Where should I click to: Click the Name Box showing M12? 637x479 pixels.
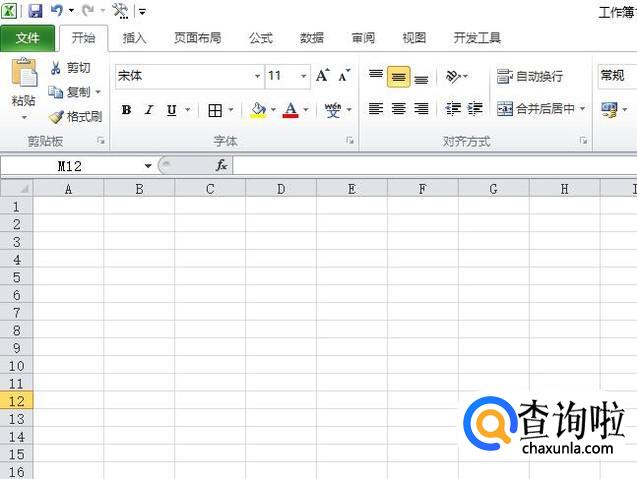(70, 166)
